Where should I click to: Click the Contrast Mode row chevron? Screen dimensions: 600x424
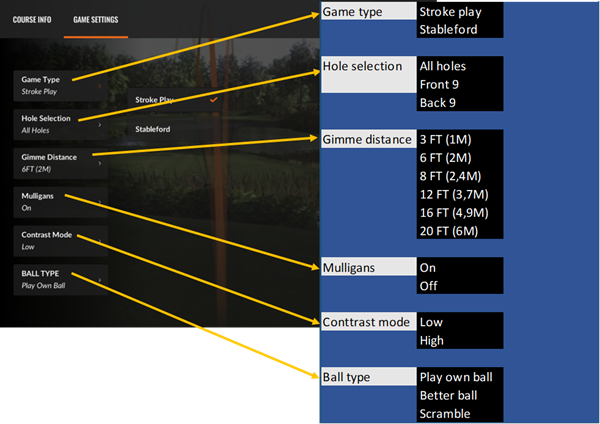pos(101,240)
